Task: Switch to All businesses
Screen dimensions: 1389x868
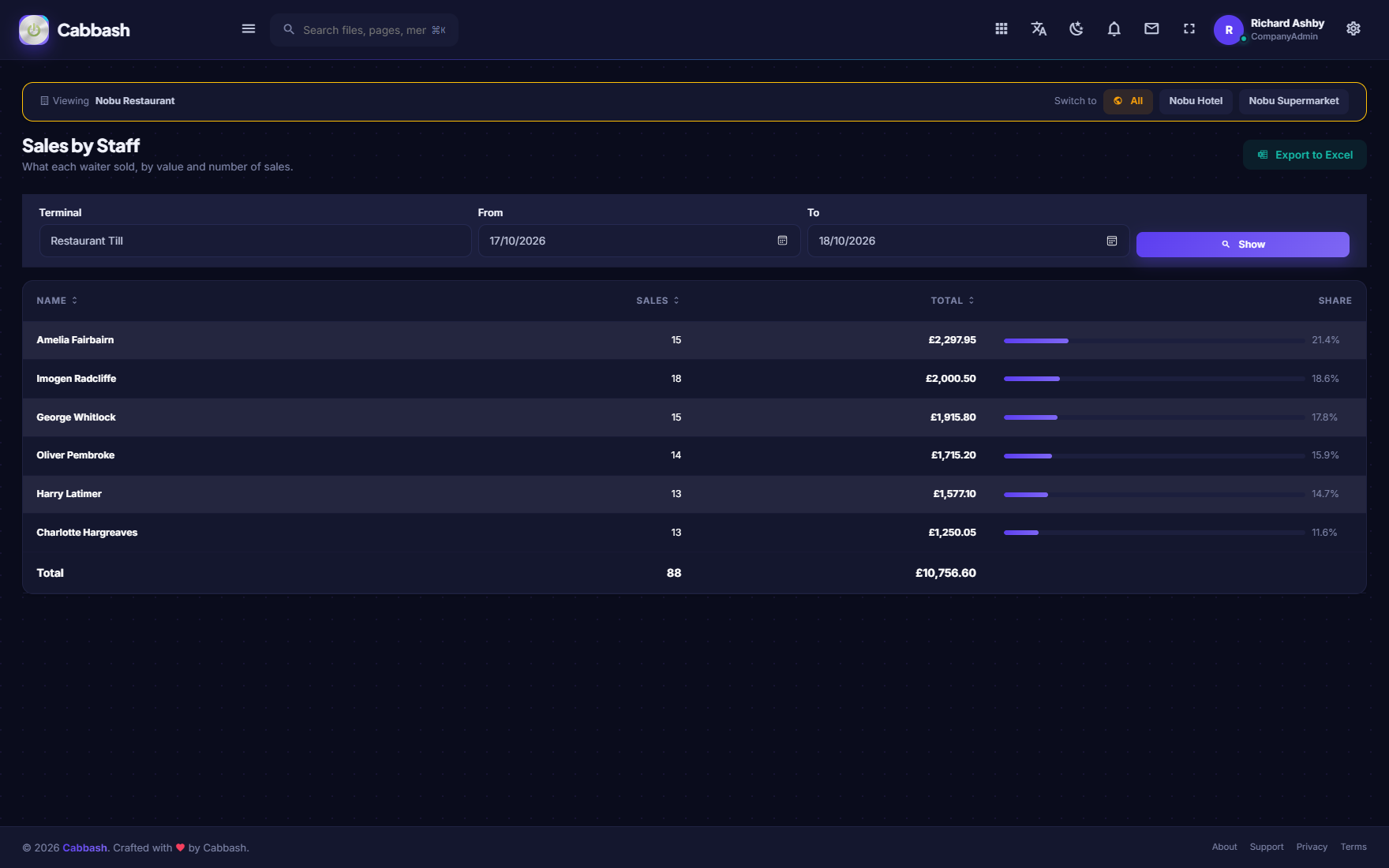Action: point(1128,101)
